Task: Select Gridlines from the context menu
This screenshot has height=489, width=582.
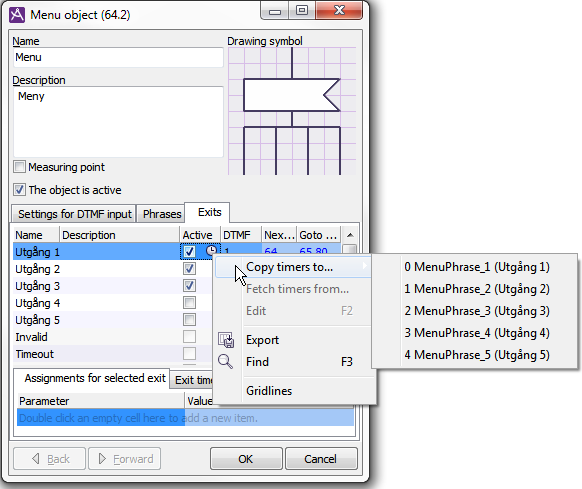Action: [x=269, y=391]
